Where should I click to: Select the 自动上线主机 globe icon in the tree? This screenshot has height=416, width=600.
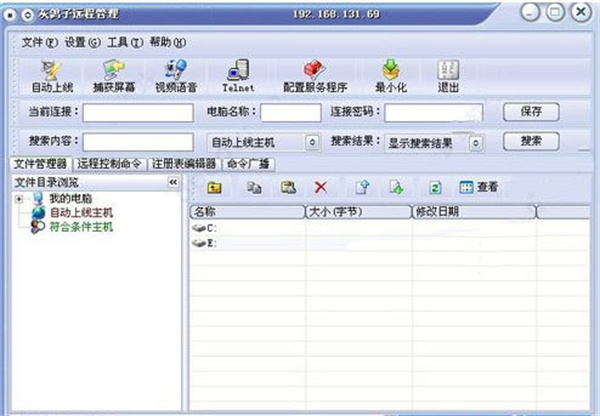point(38,212)
